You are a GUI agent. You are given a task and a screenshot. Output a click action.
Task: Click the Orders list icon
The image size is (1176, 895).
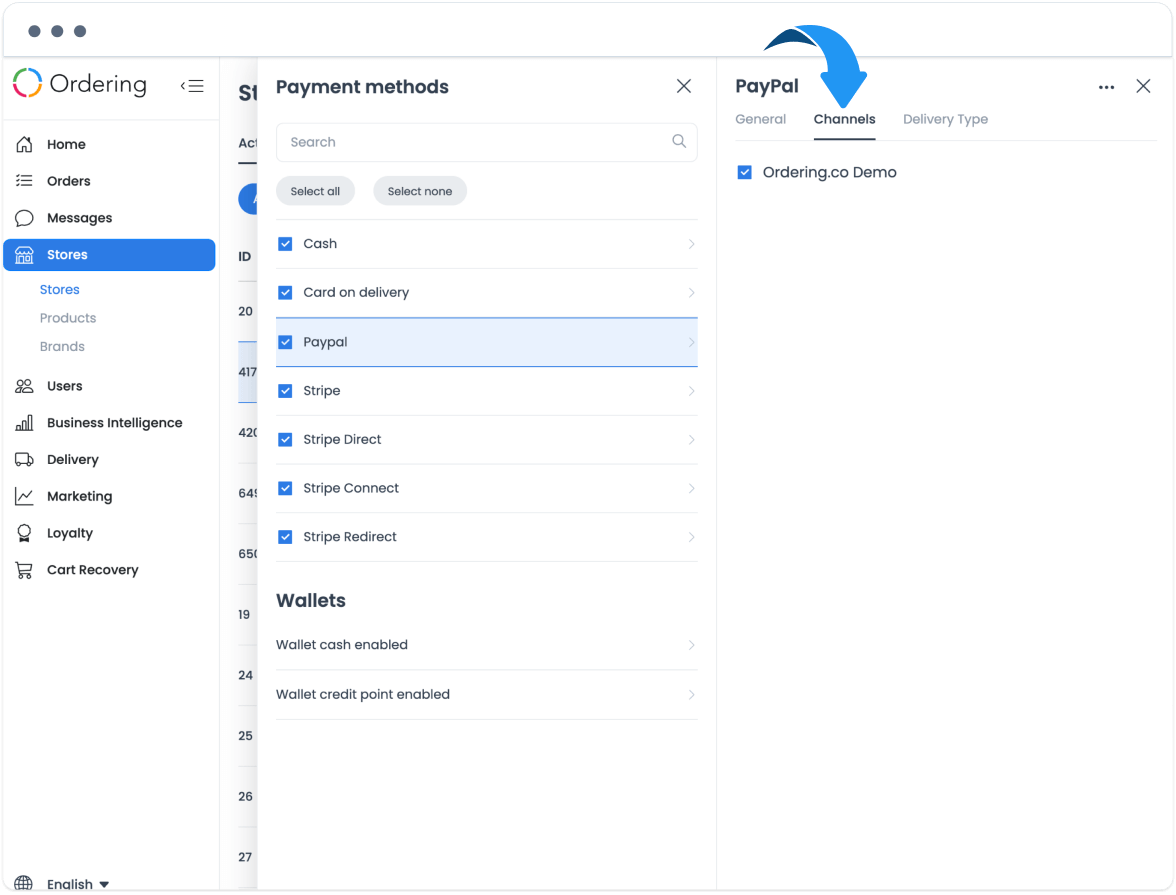tap(24, 181)
